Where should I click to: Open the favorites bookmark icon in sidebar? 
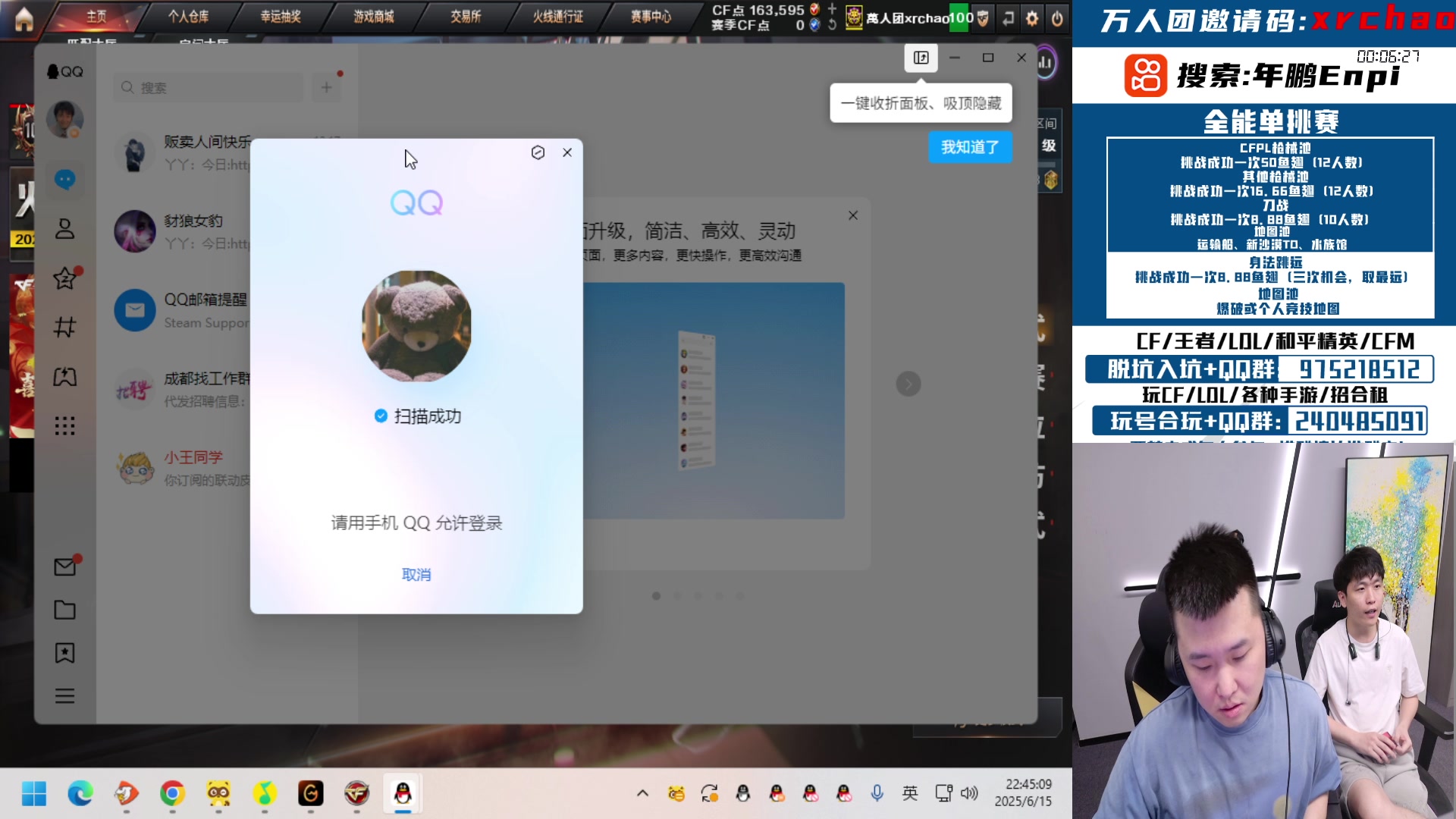coord(65,653)
